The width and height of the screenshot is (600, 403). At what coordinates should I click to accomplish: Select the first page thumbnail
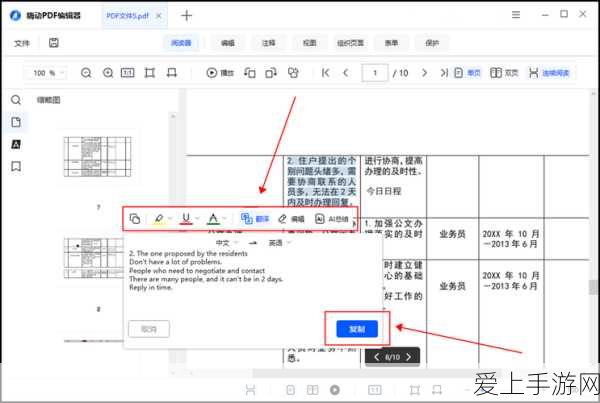[x=98, y=157]
